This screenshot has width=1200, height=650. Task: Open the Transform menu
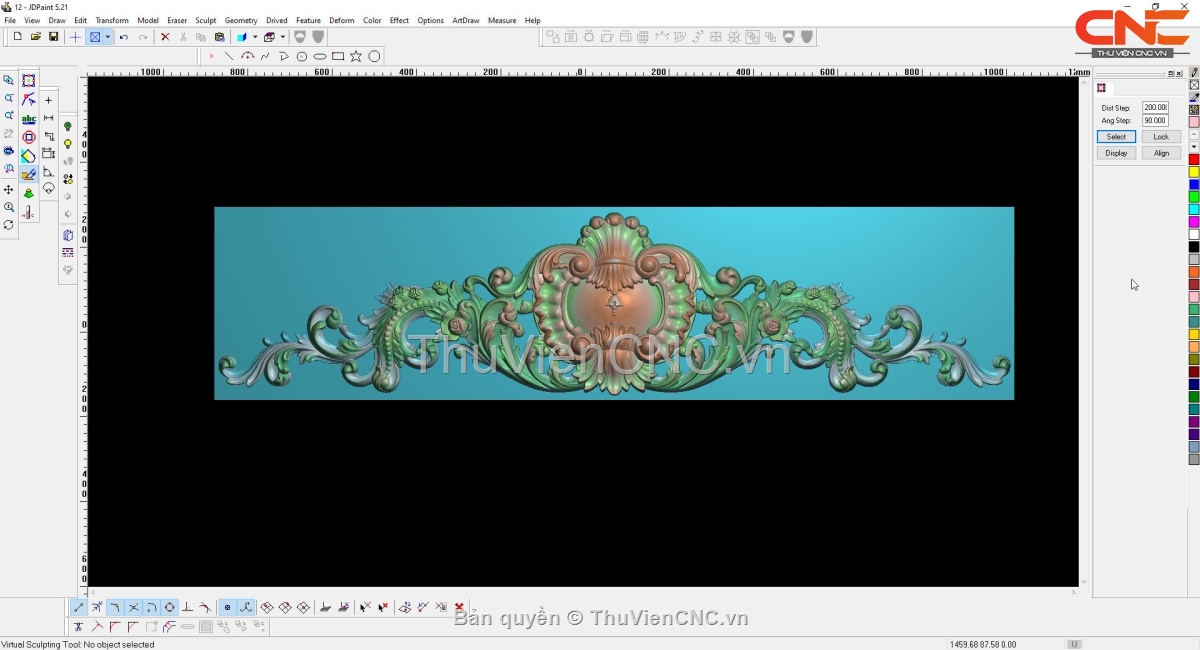[112, 20]
